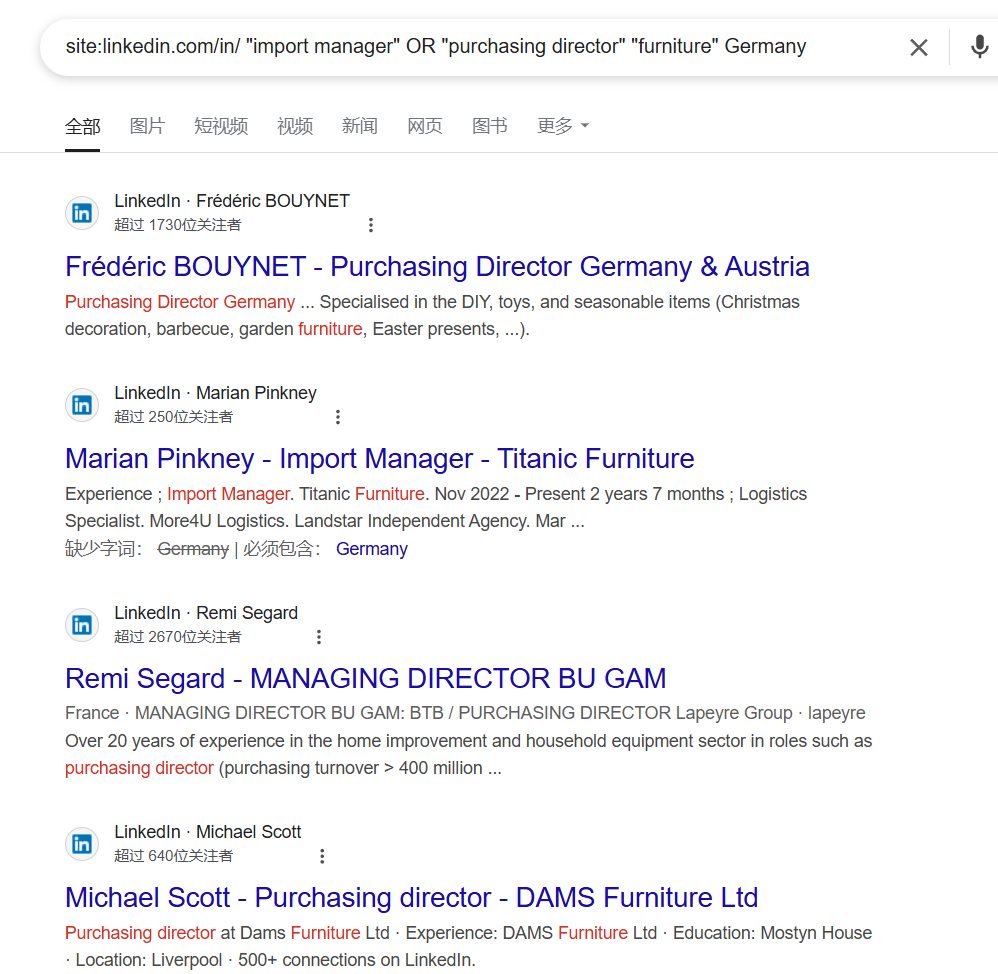Click snippet text 'Location: Liverpool'
Viewport: 998px width, 974px height.
click(149, 960)
